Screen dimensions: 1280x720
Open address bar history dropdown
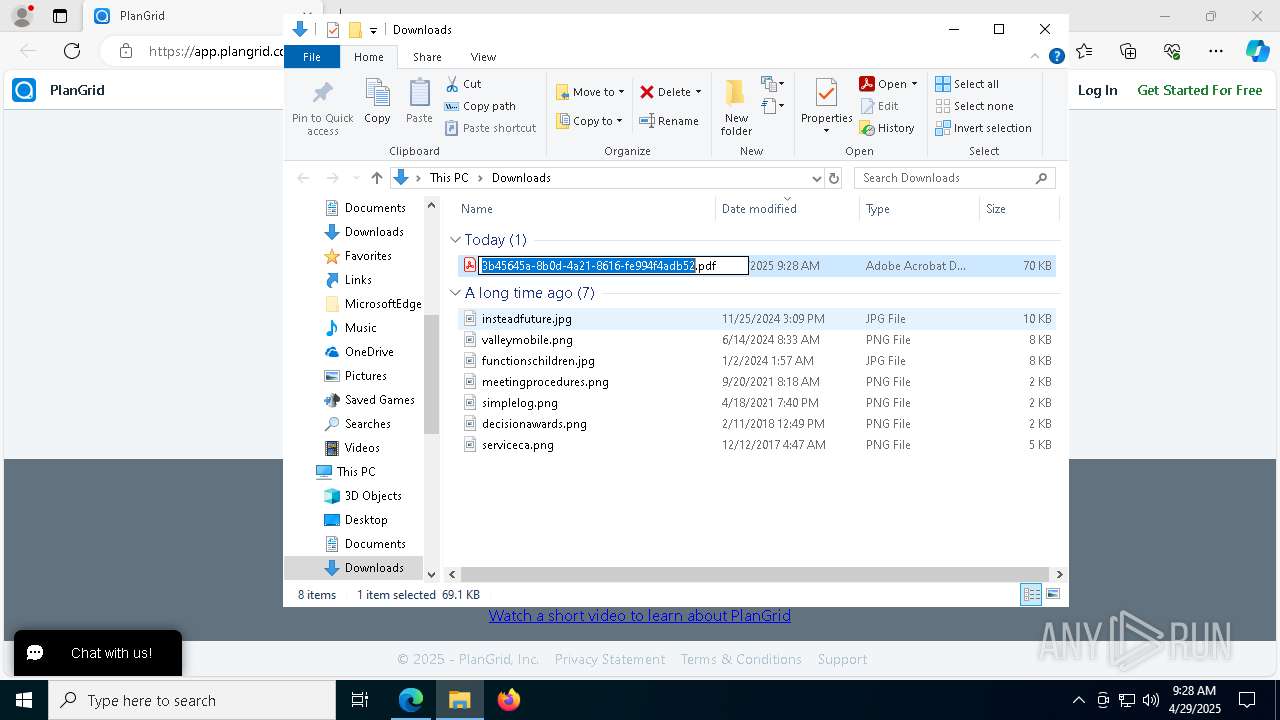point(816,178)
